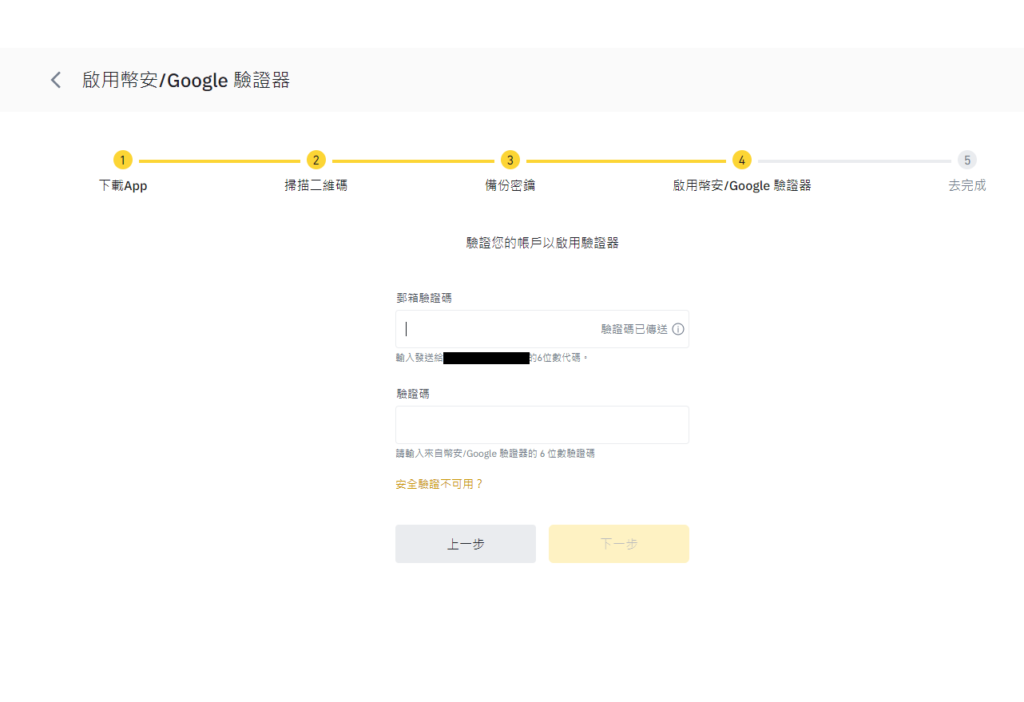Select the 下載App step label
The height and width of the screenshot is (702, 1024).
[x=122, y=185]
